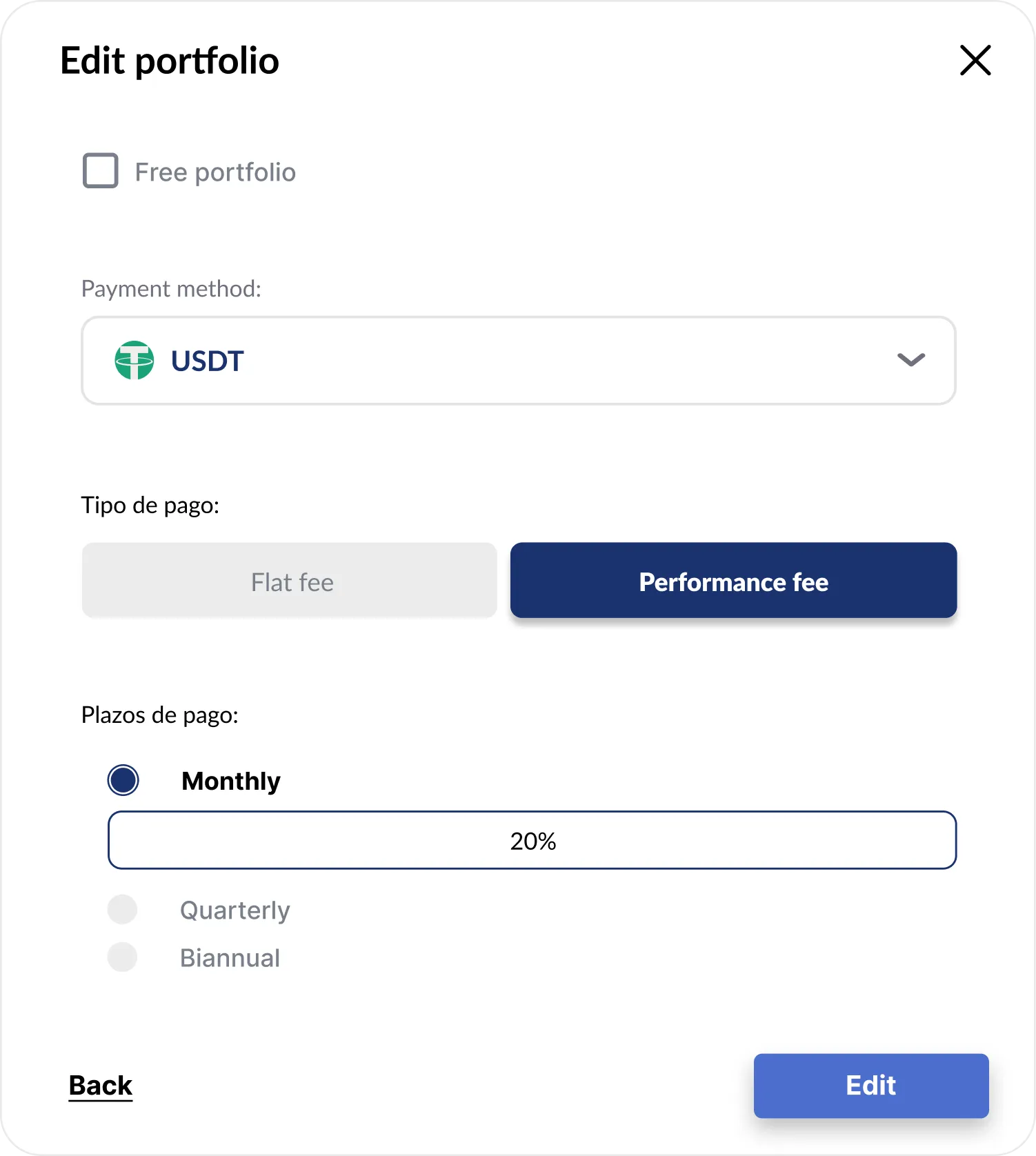Select the Monthly payment term radio button
Image resolution: width=1036 pixels, height=1156 pixels.
tap(123, 780)
